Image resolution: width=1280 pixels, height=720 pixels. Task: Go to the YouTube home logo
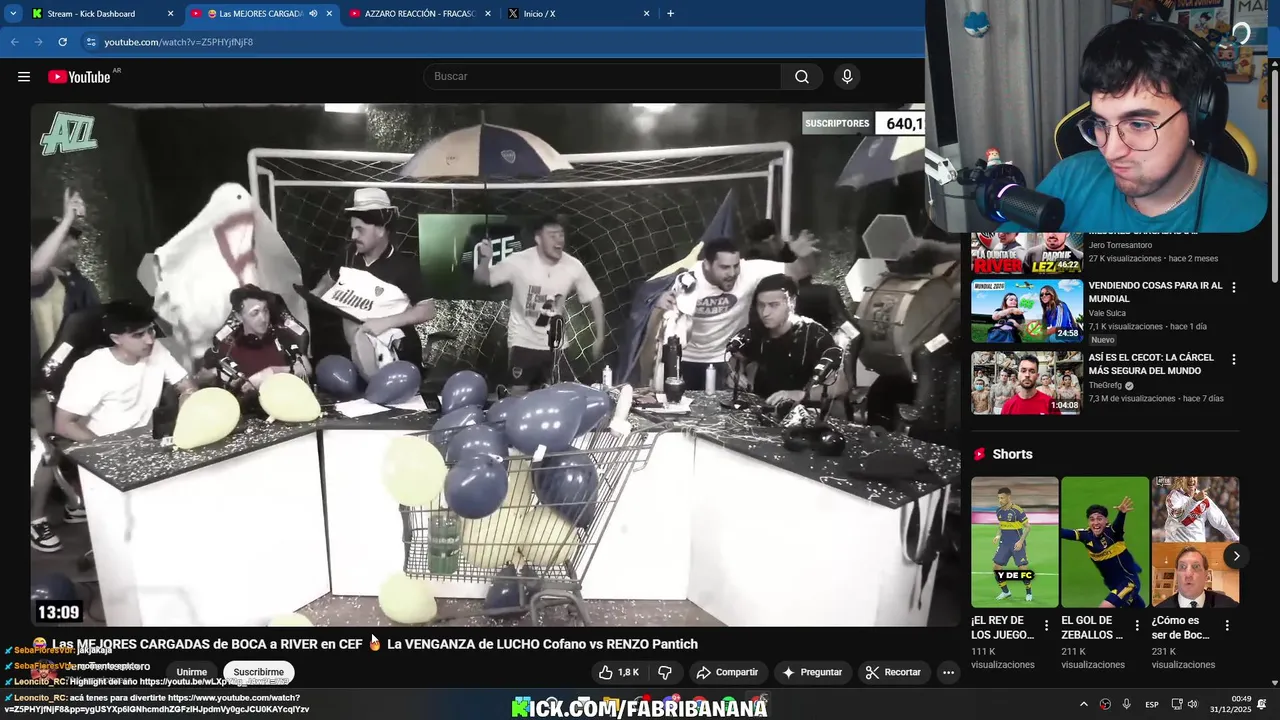79,77
